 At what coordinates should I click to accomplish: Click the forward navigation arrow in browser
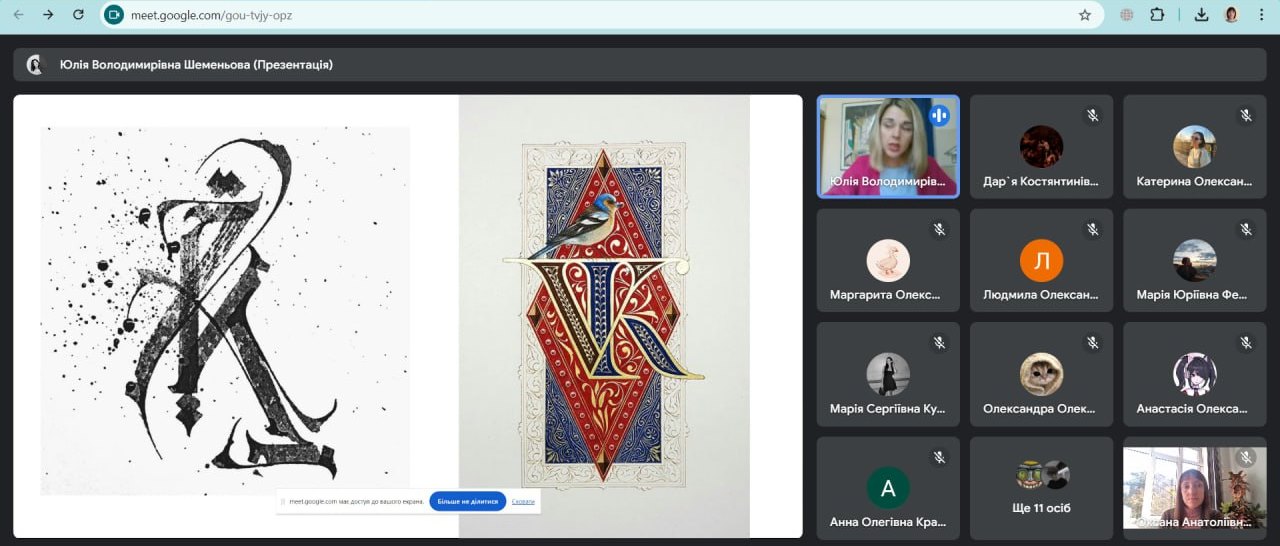[x=48, y=15]
